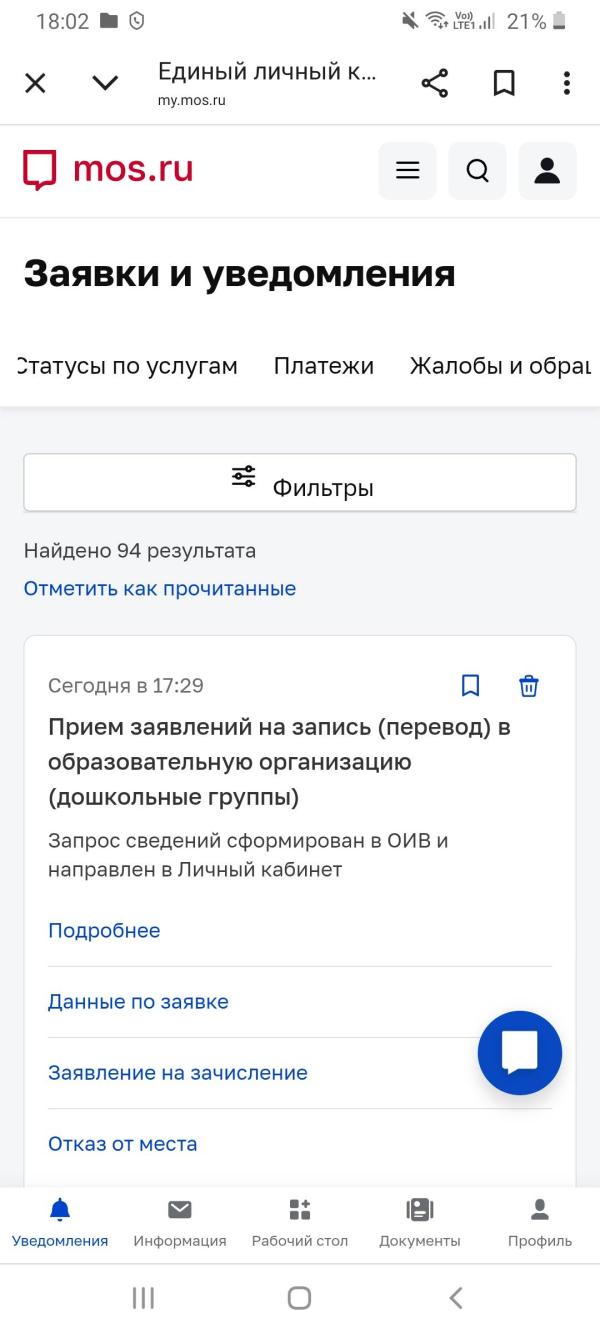Close the browser tab with X
Screen dimensions: 600x1332
click(x=35, y=83)
